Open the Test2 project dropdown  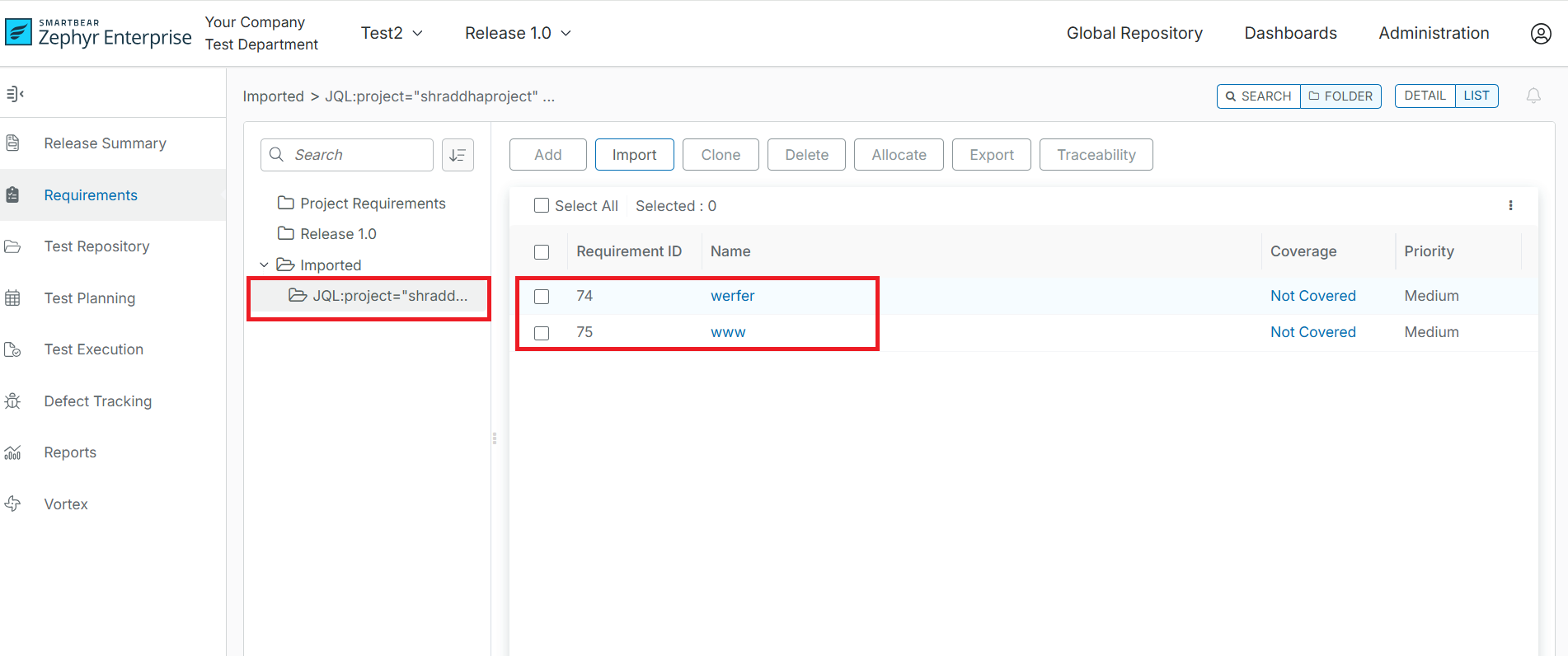click(392, 34)
